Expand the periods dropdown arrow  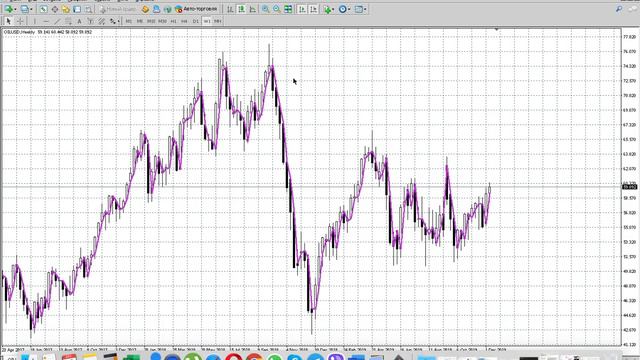349,9
